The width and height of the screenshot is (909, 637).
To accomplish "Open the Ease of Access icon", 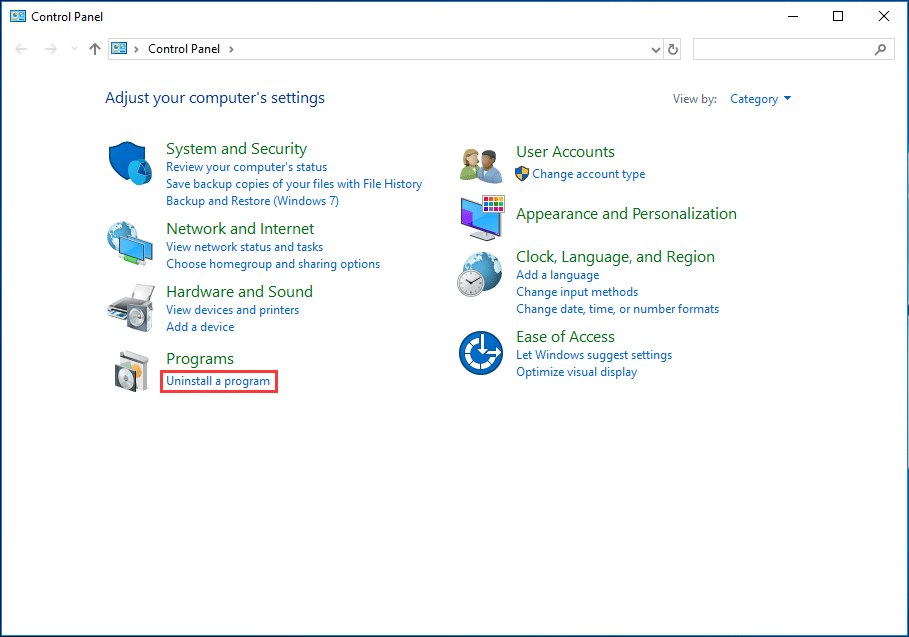I will click(x=480, y=353).
